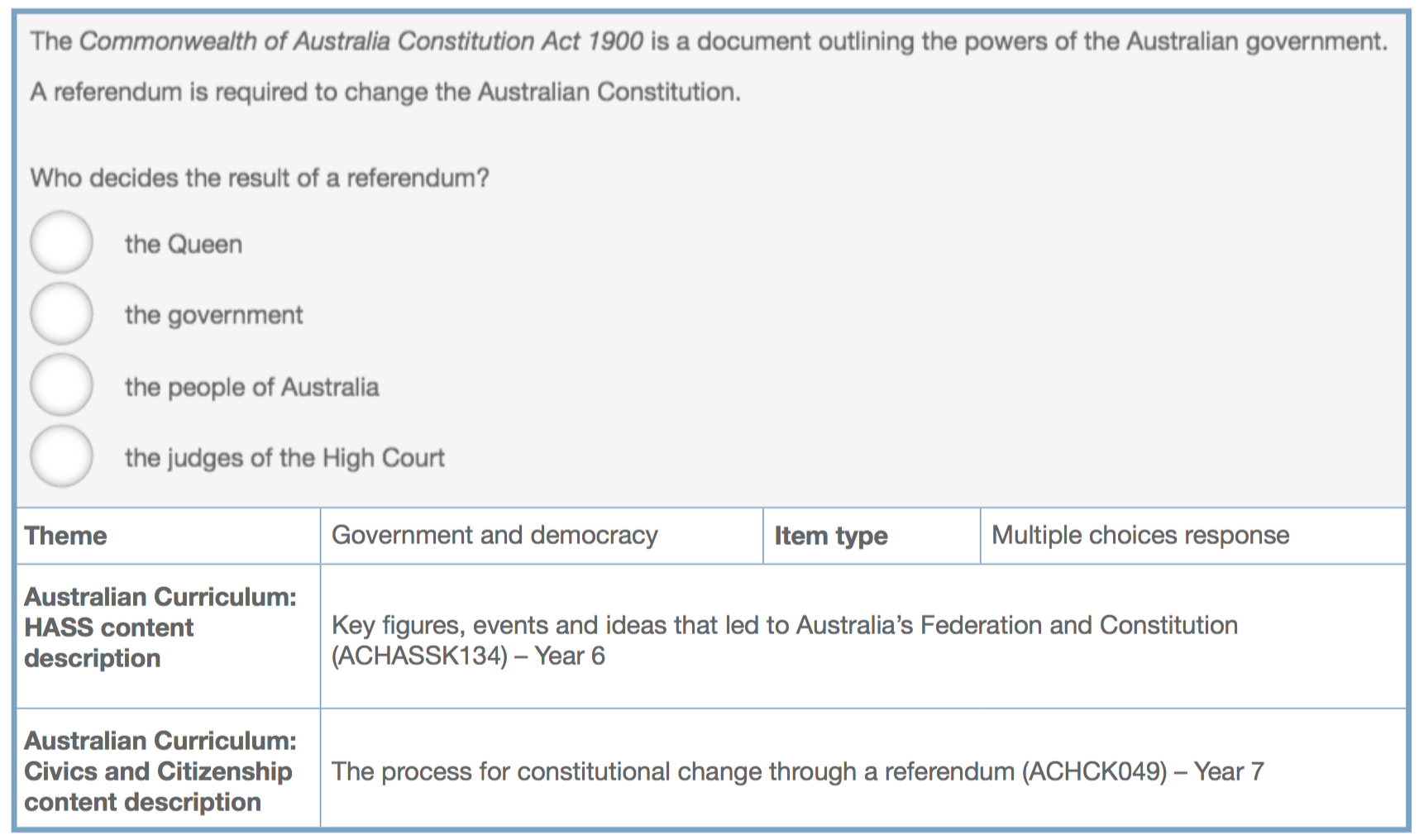The height and width of the screenshot is (840, 1419).
Task: Click the Item type header cell
Action: 872,536
